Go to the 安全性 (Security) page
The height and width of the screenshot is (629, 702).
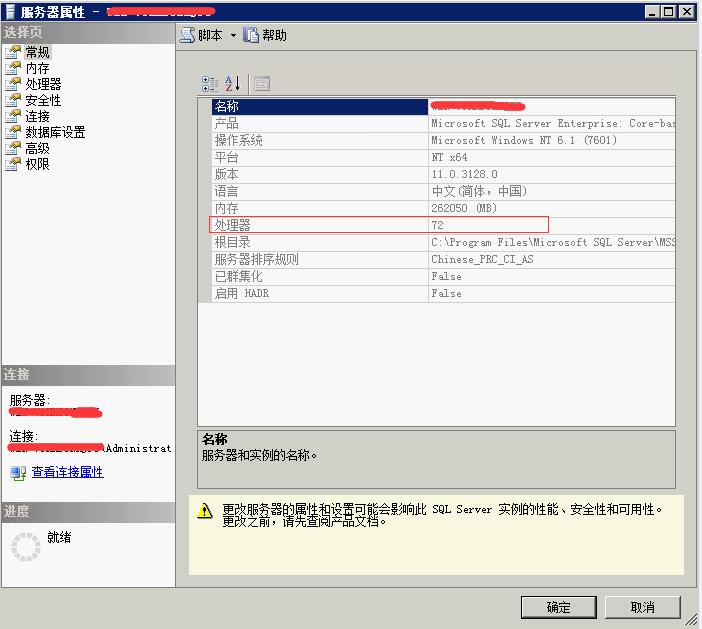(43, 100)
